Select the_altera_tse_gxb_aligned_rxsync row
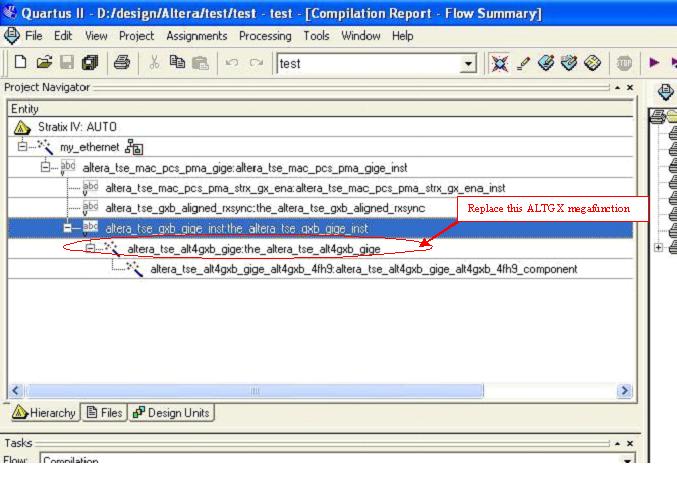Viewport: 677px width, 499px height. pos(320,208)
